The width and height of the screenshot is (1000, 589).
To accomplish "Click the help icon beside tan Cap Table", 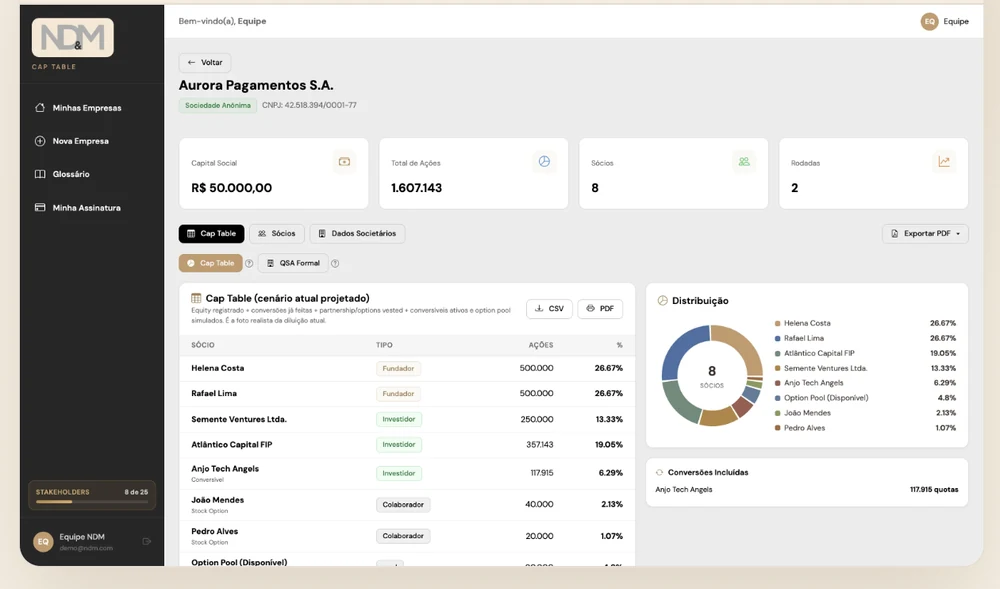I will (x=249, y=263).
